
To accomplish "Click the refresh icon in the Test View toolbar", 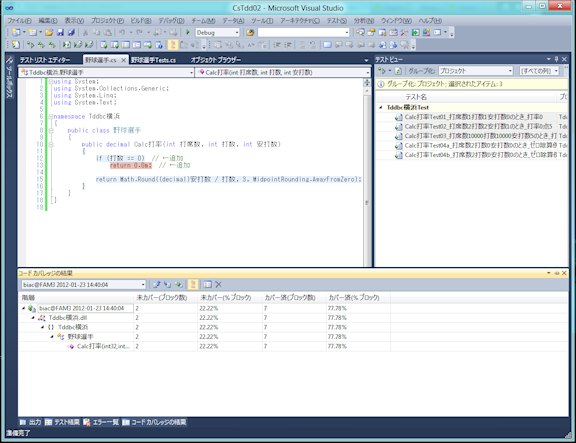I will 398,71.
